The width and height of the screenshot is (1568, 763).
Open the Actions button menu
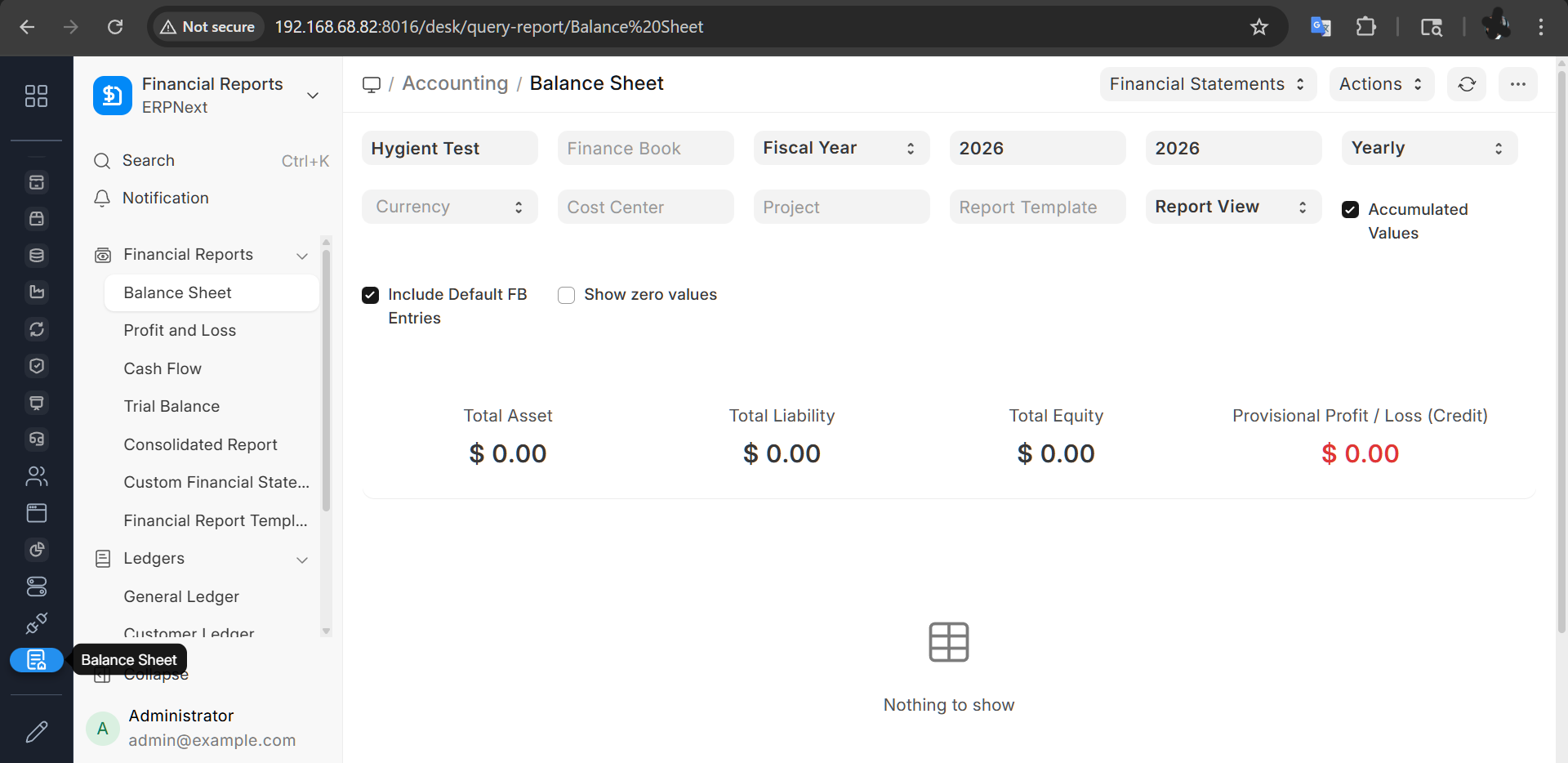[x=1381, y=84]
